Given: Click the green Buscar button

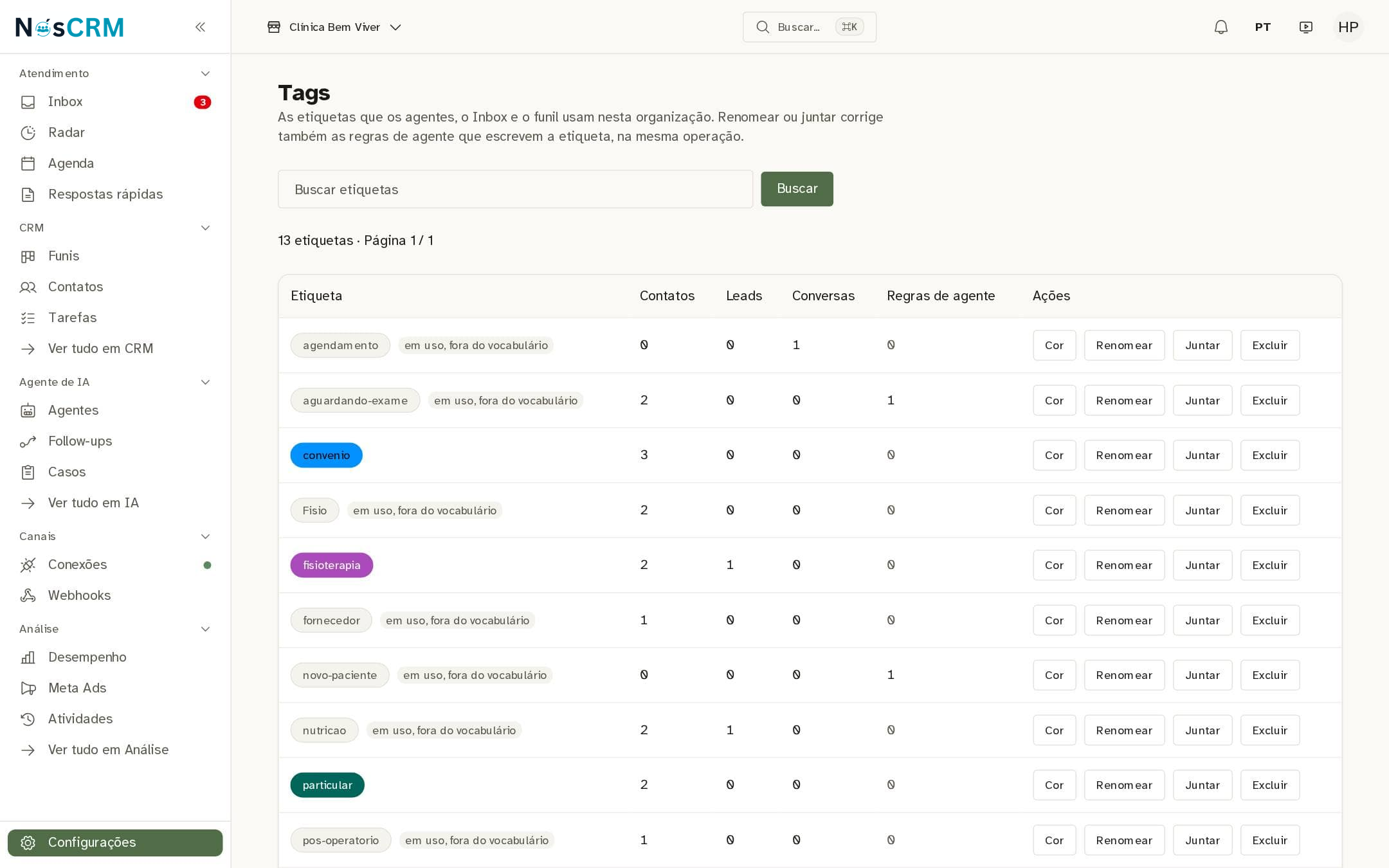Looking at the screenshot, I should (797, 189).
